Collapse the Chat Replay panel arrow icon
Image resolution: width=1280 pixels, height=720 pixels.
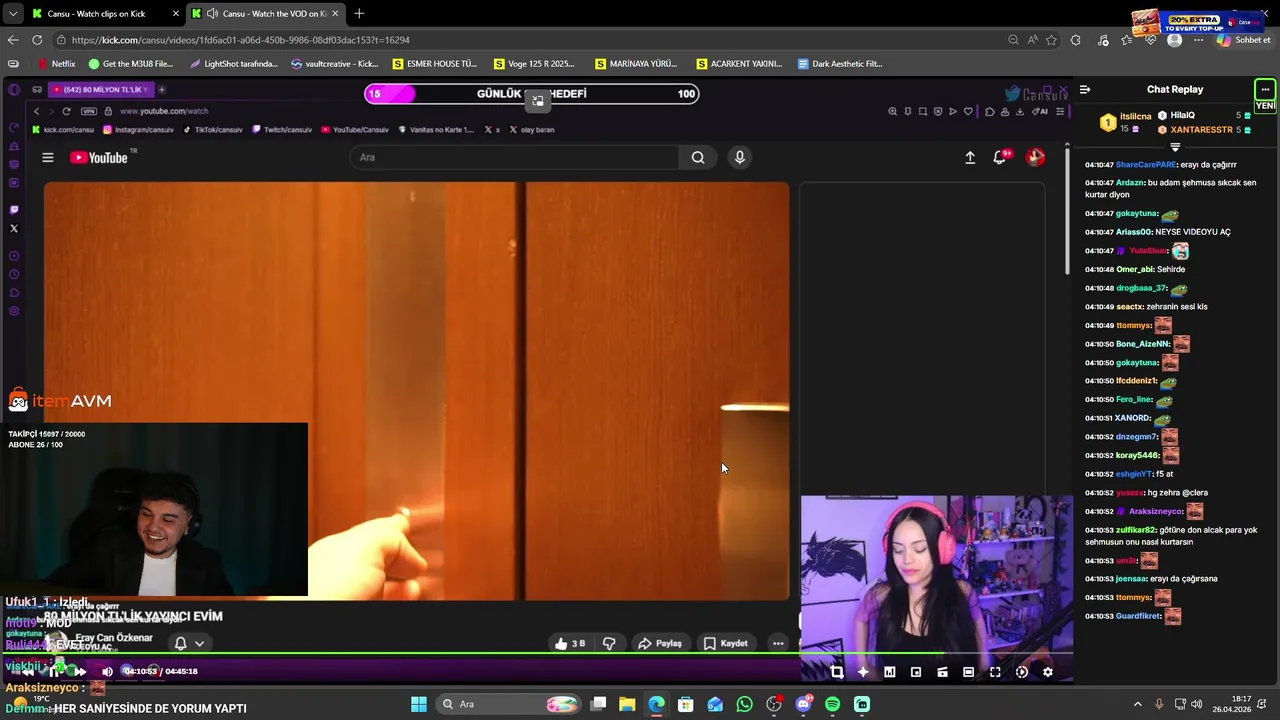[x=1085, y=90]
